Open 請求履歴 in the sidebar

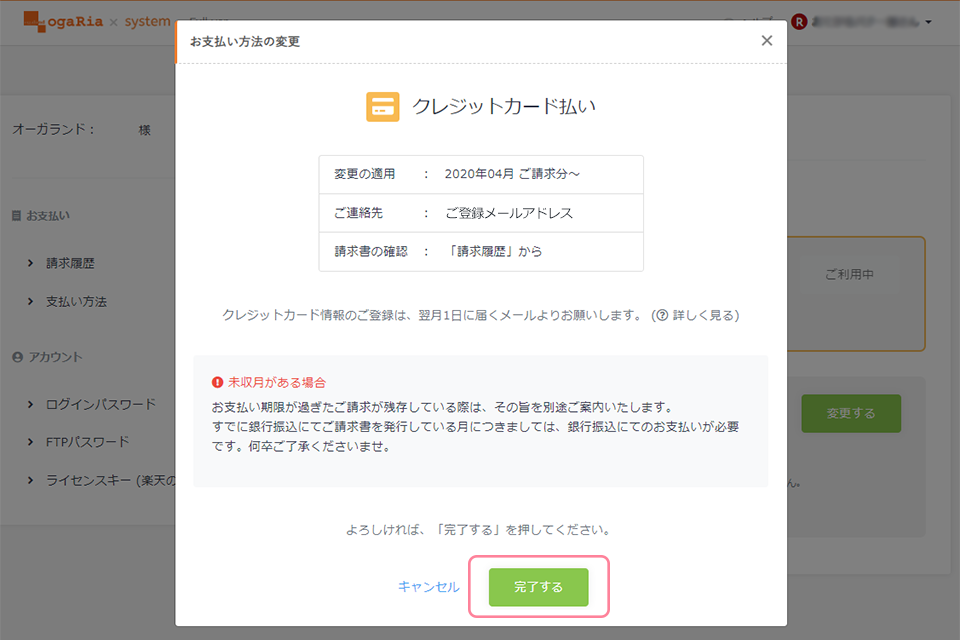pos(70,263)
